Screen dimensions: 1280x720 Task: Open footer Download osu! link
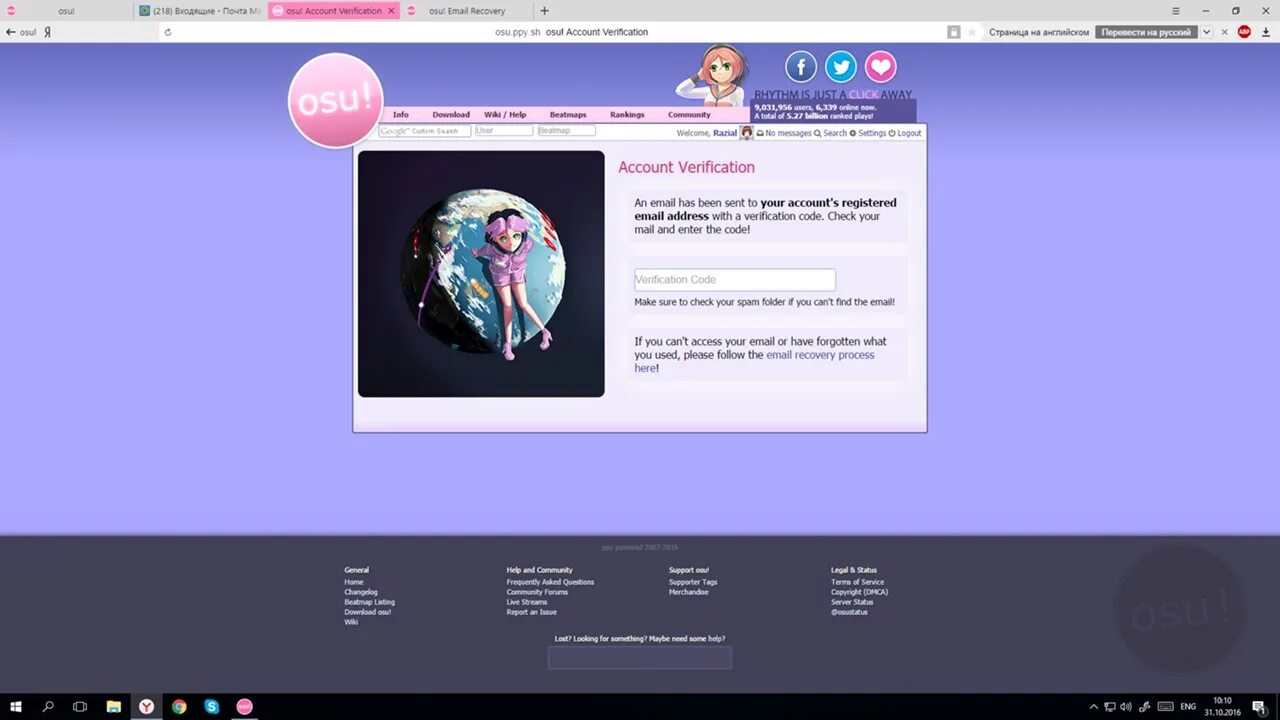point(367,612)
